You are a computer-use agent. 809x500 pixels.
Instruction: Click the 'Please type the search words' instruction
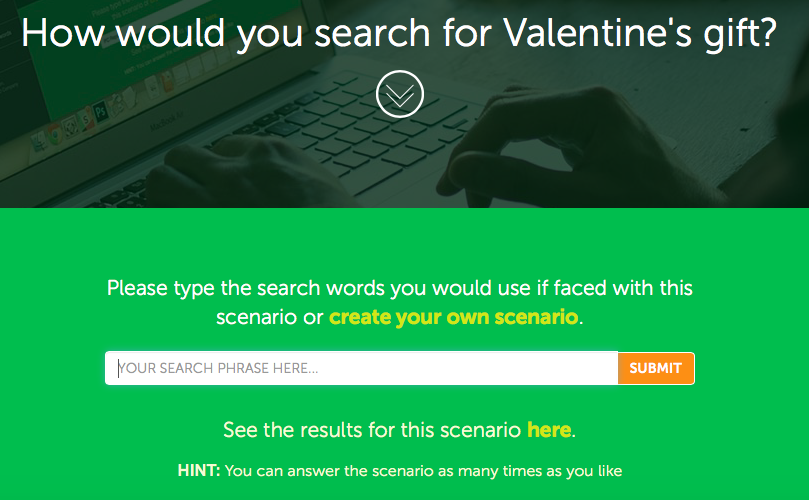point(400,302)
